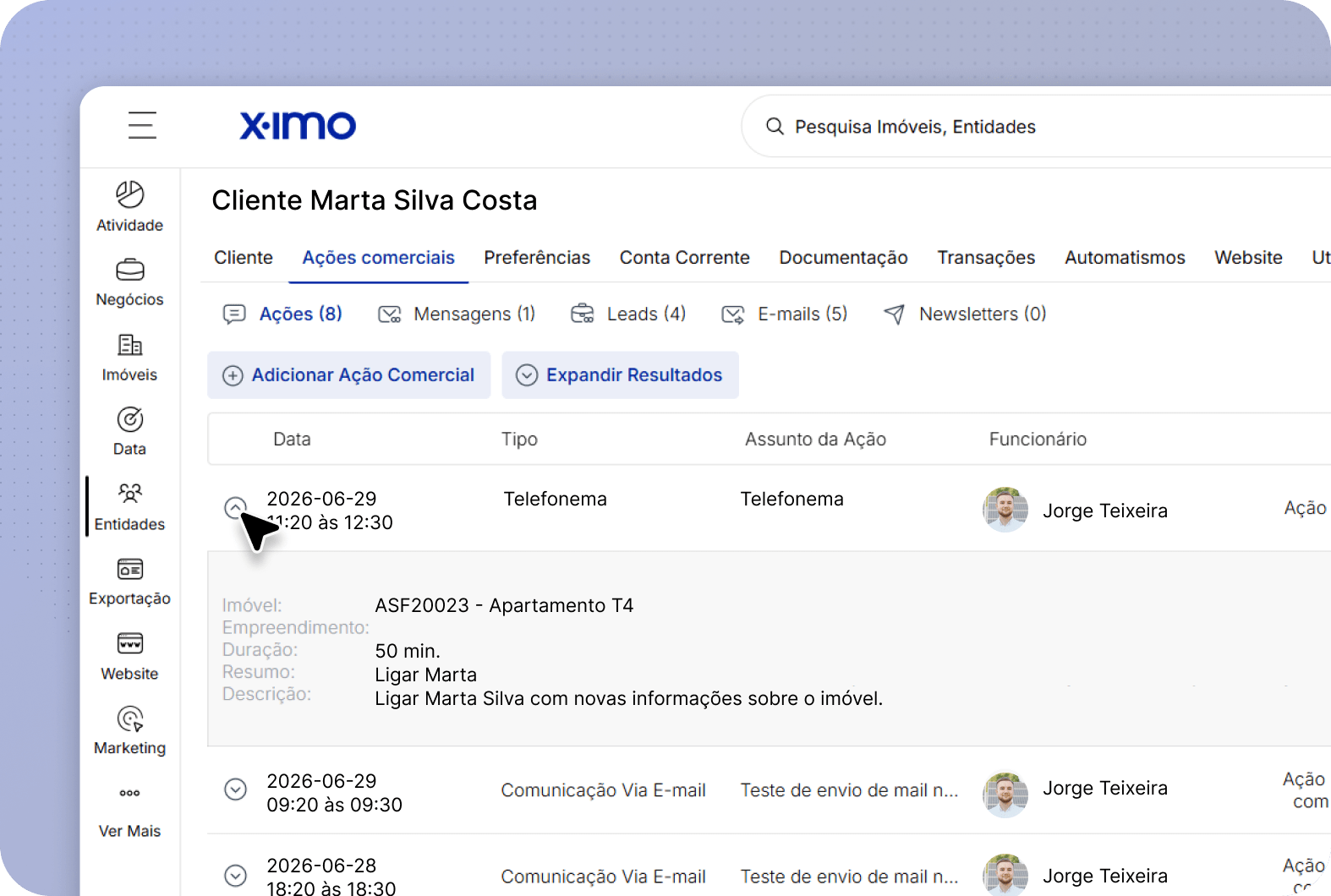Open the Documentação tab

[843, 258]
